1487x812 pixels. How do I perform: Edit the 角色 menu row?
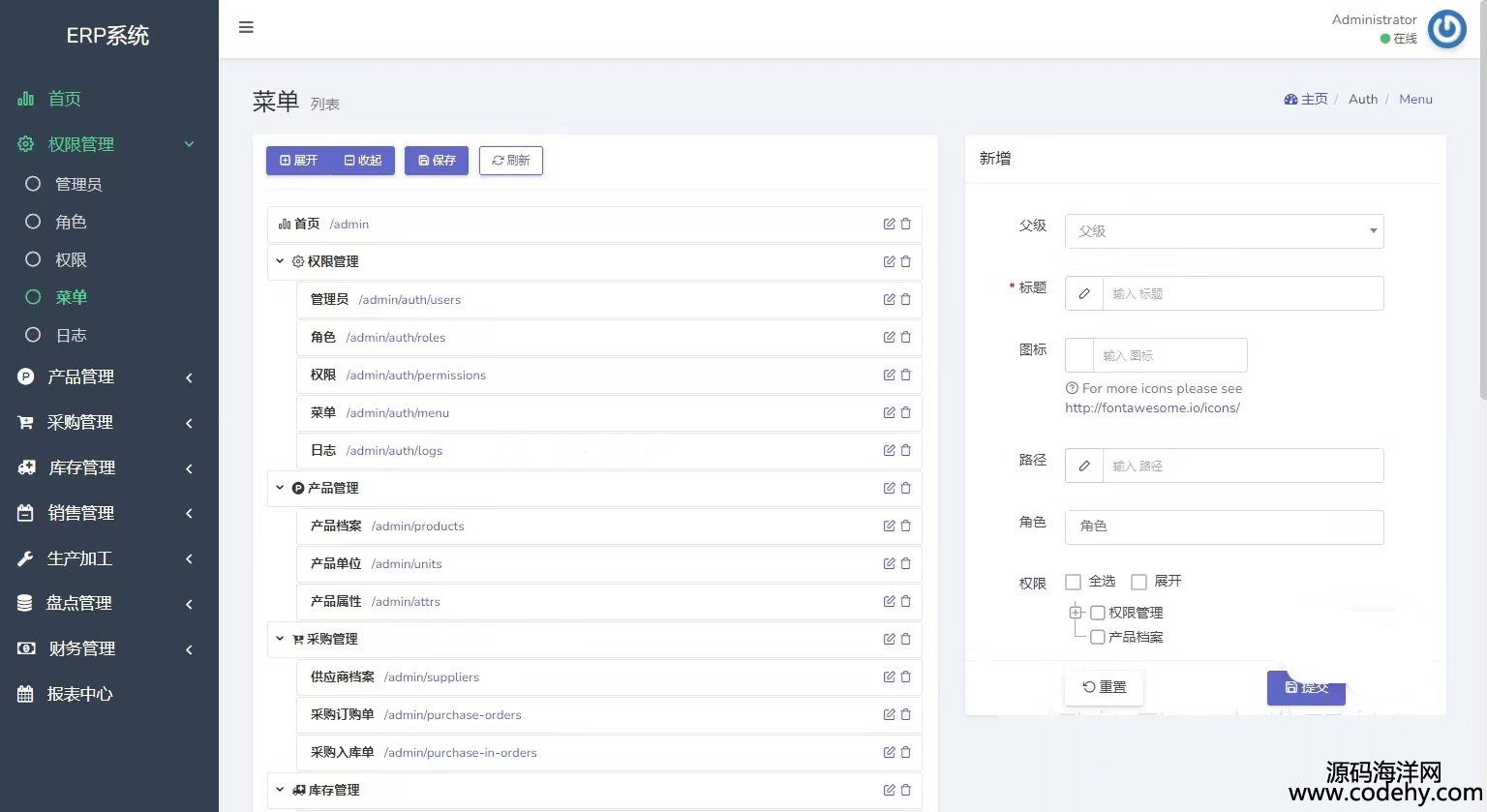click(x=889, y=337)
